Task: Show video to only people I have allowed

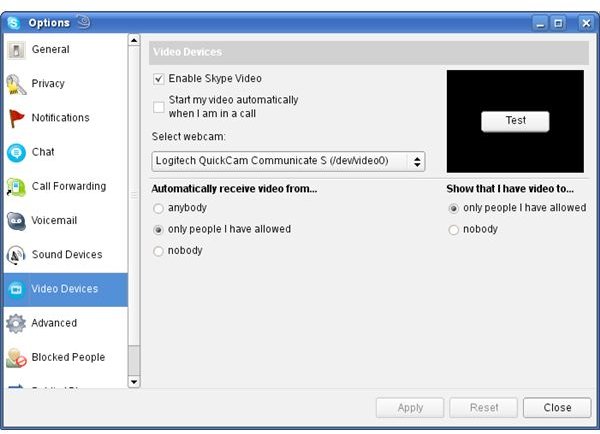Action: click(x=453, y=208)
